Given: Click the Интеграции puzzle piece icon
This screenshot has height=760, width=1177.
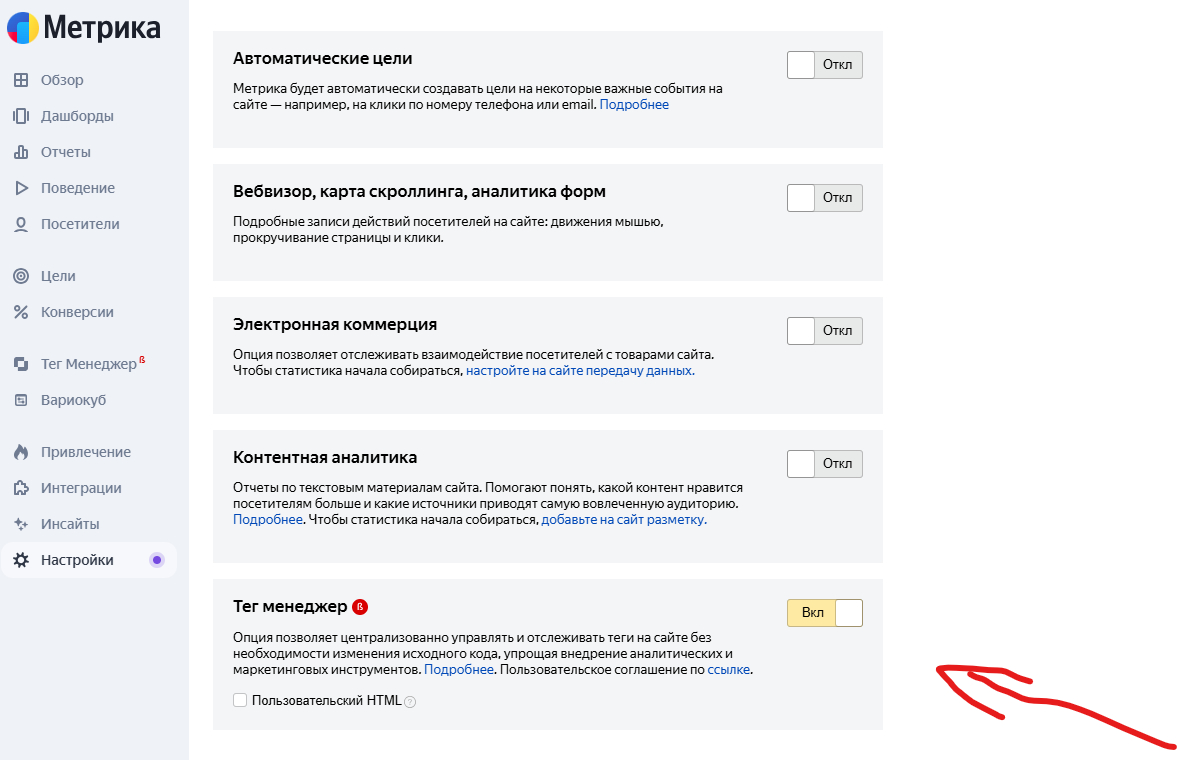Looking at the screenshot, I should pyautogui.click(x=20, y=488).
